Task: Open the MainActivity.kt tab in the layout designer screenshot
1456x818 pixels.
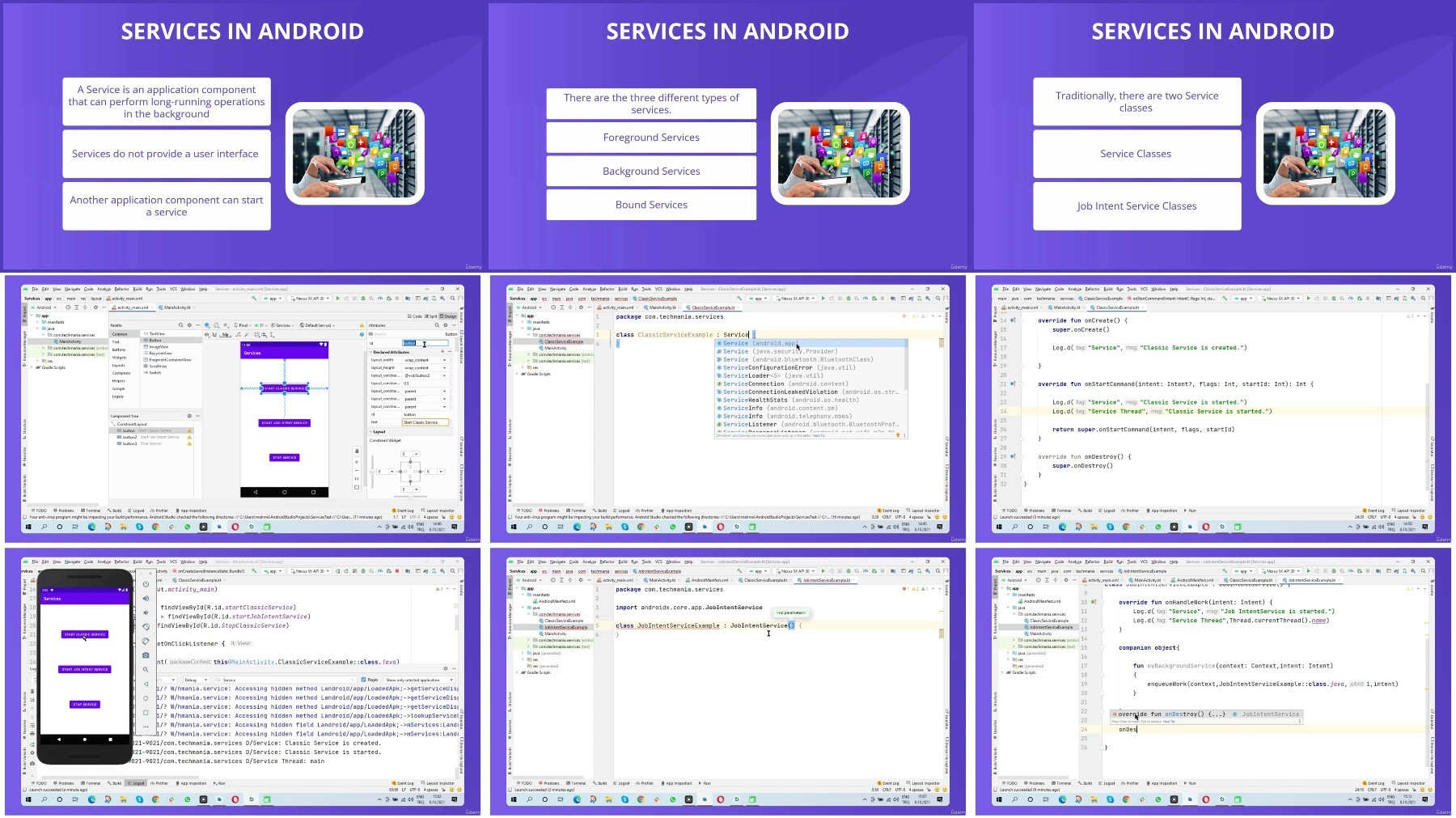Action: pyautogui.click(x=176, y=307)
